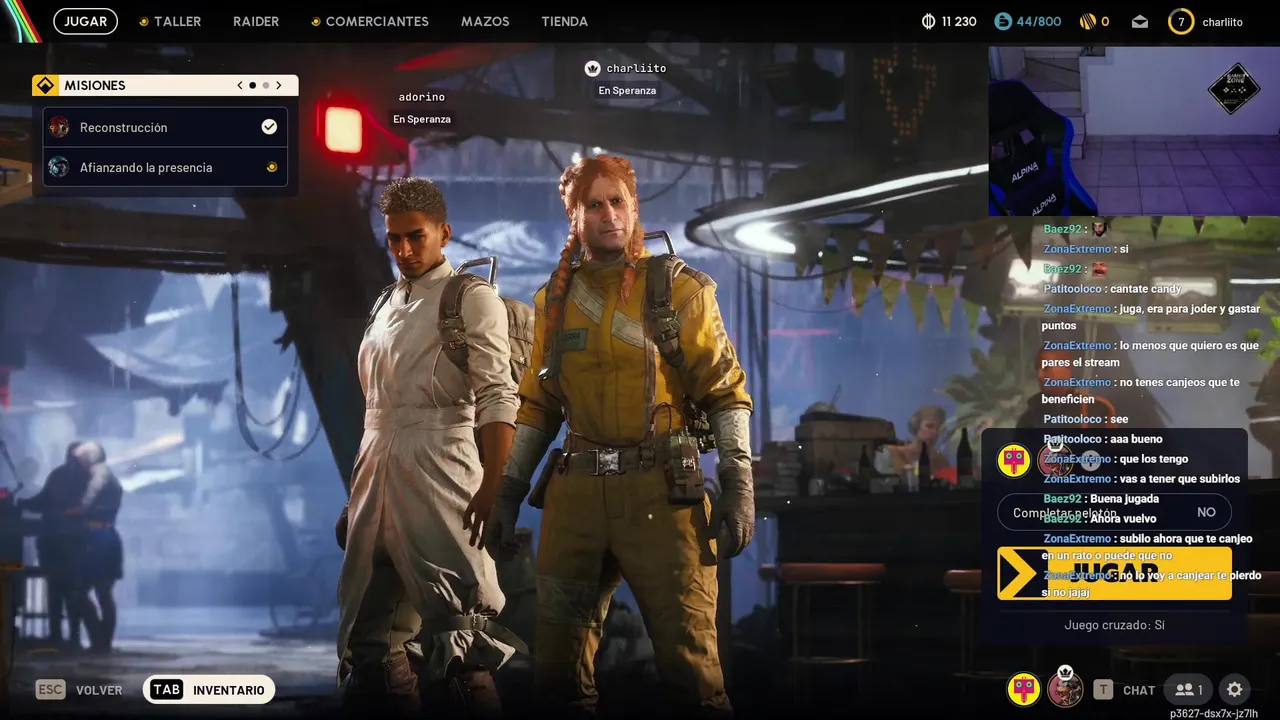The width and height of the screenshot is (1280, 720).
Task: Click the ESC key icon
Action: point(50,690)
